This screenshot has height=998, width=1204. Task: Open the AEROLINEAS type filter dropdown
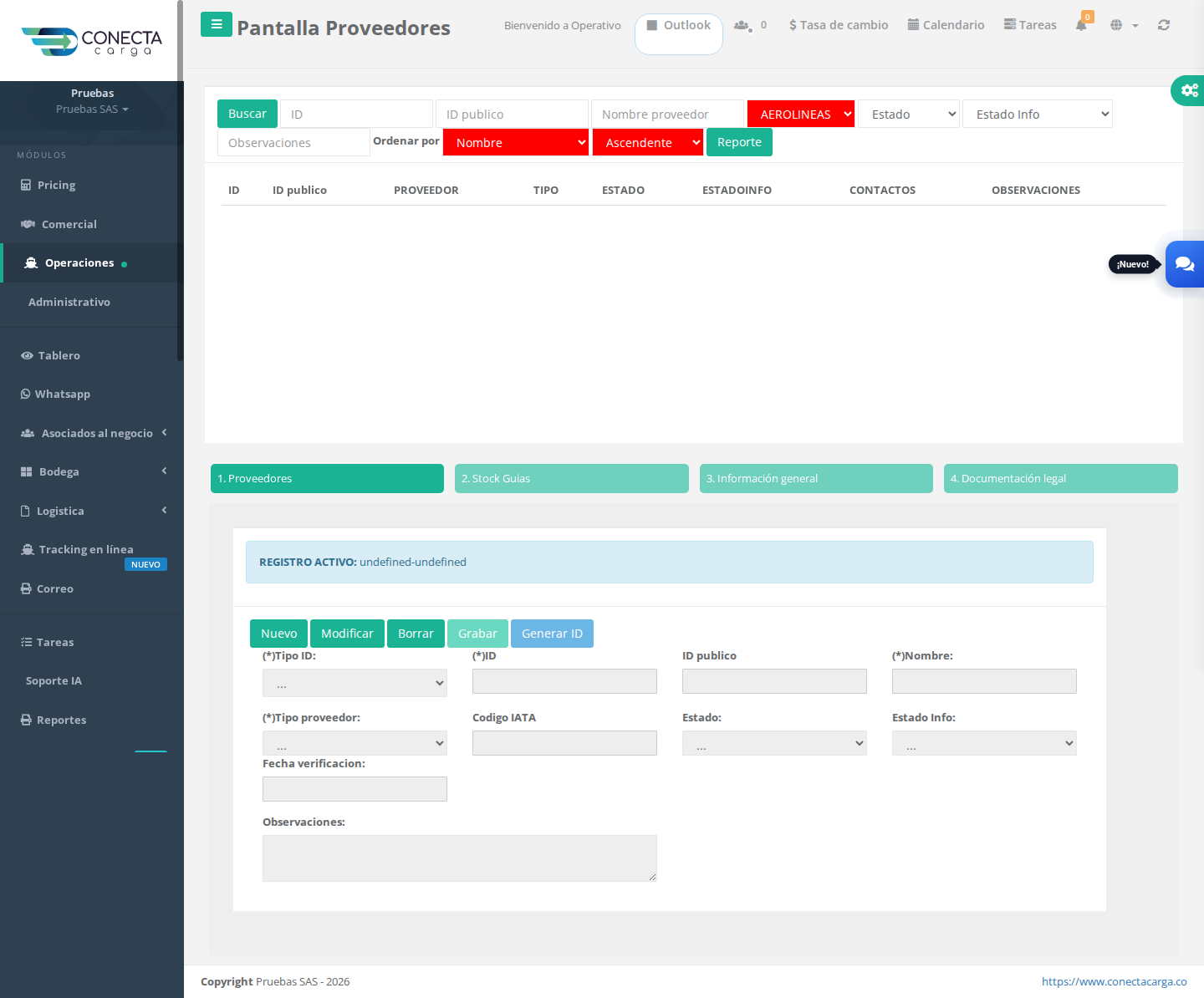coord(801,114)
